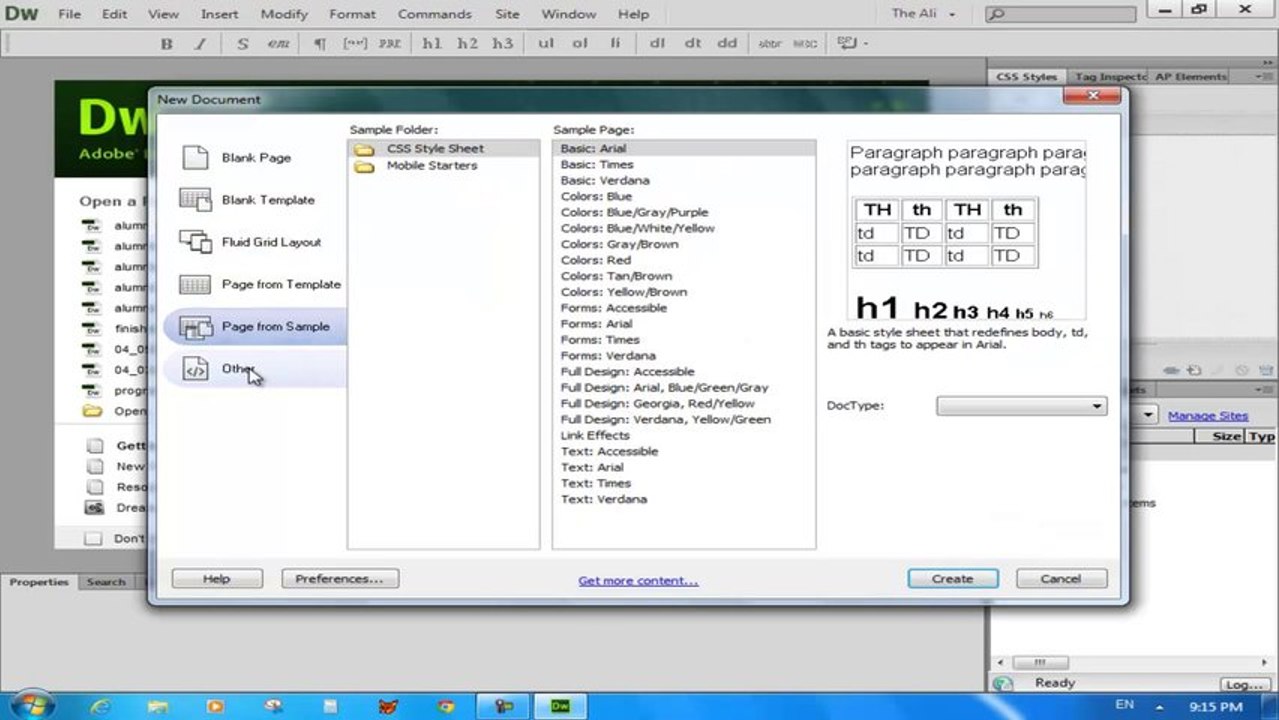The image size is (1279, 720).
Task: Insert definition term (dt) from toolbar
Action: click(x=692, y=43)
